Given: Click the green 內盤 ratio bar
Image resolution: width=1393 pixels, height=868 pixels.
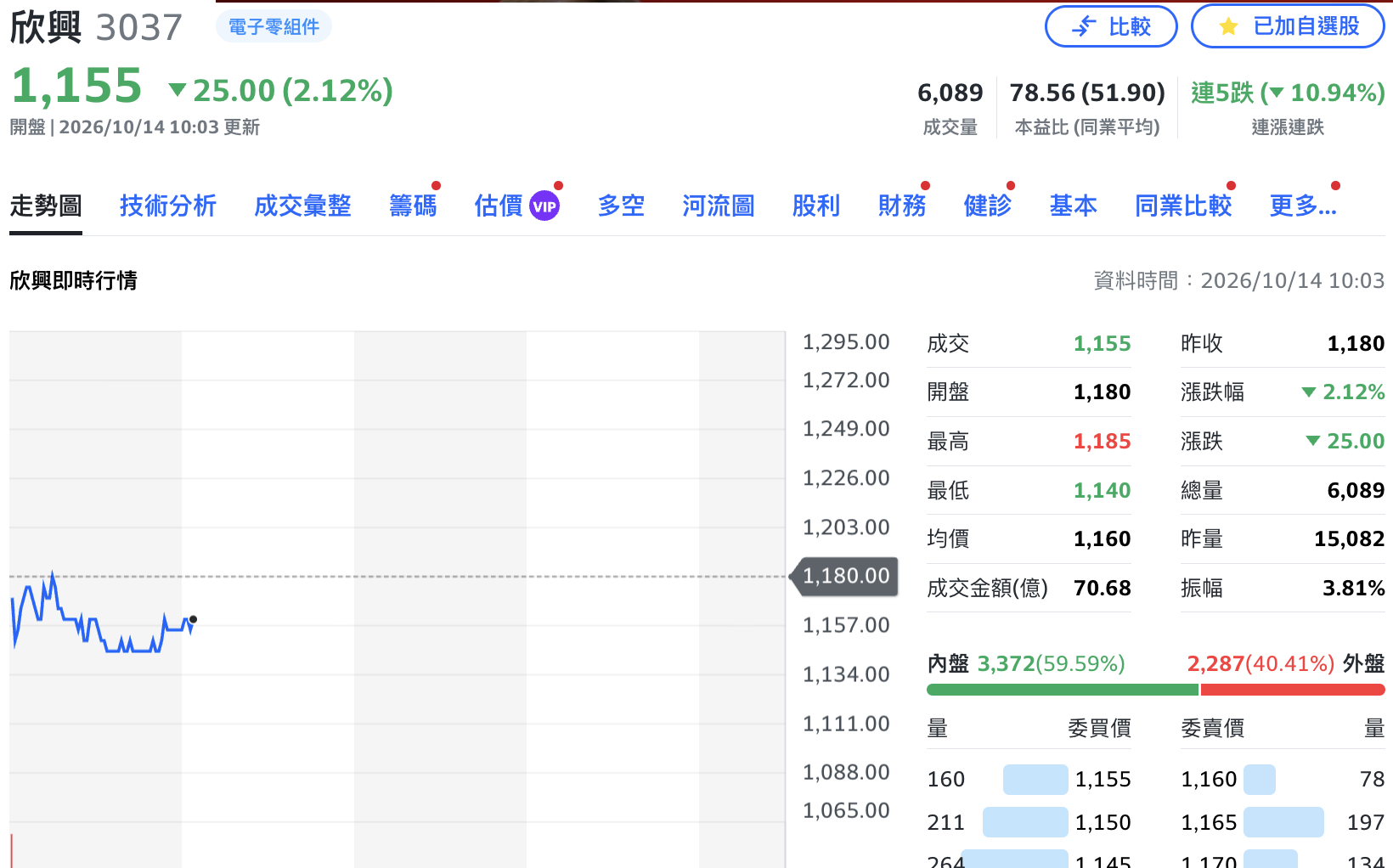Looking at the screenshot, I should (1062, 690).
